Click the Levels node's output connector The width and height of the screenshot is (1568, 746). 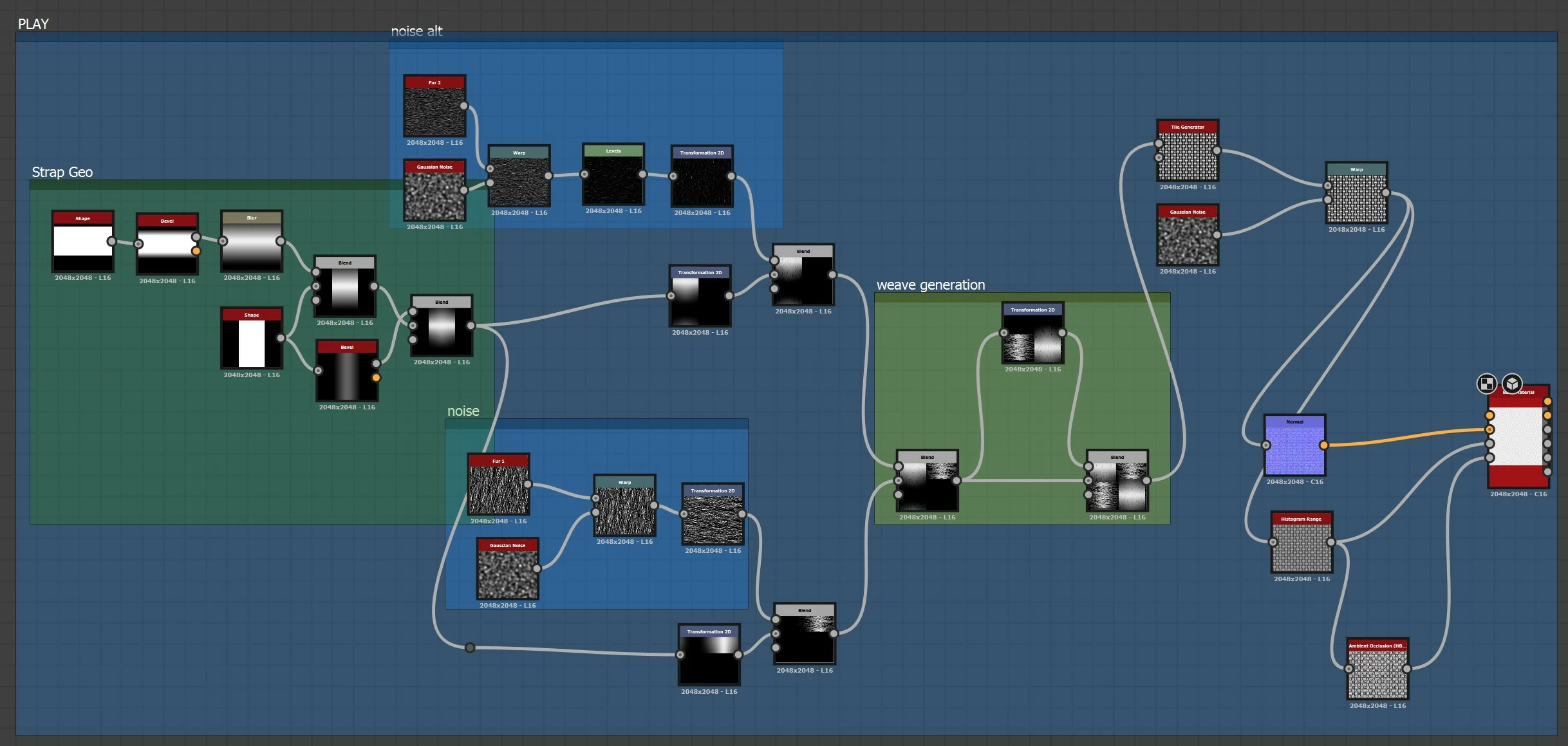coord(642,174)
